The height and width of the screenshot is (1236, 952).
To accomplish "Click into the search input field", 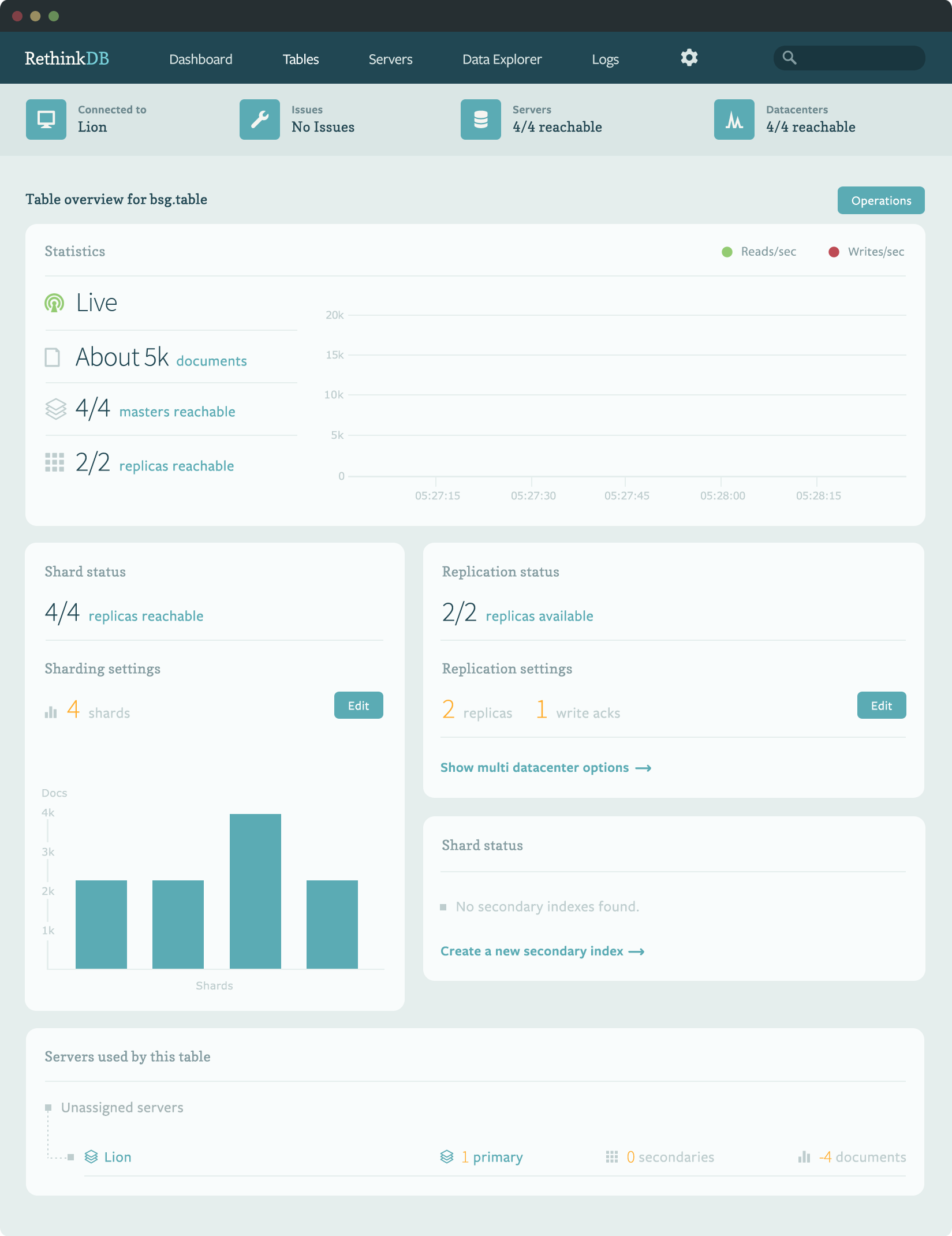I will pyautogui.click(x=849, y=58).
